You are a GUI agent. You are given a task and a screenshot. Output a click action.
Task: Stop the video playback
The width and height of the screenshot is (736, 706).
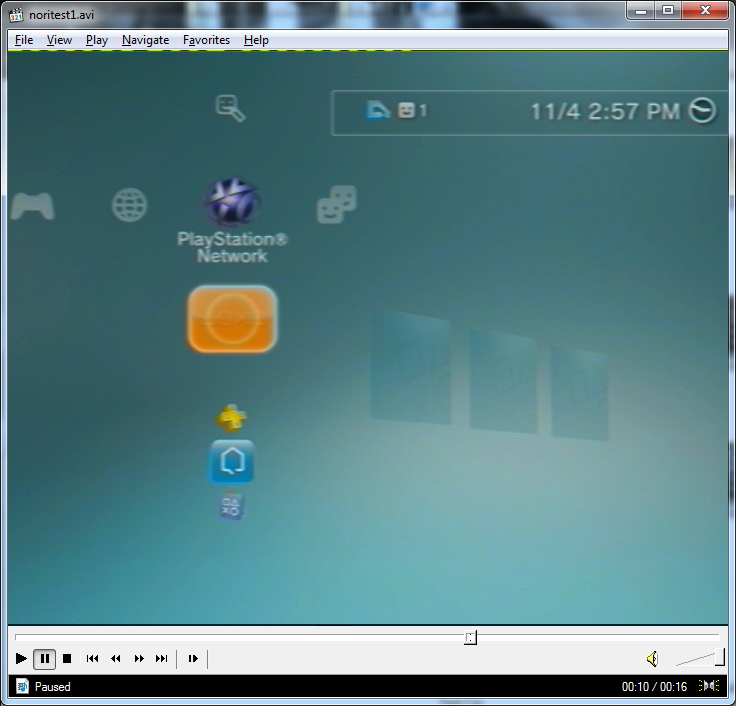67,658
